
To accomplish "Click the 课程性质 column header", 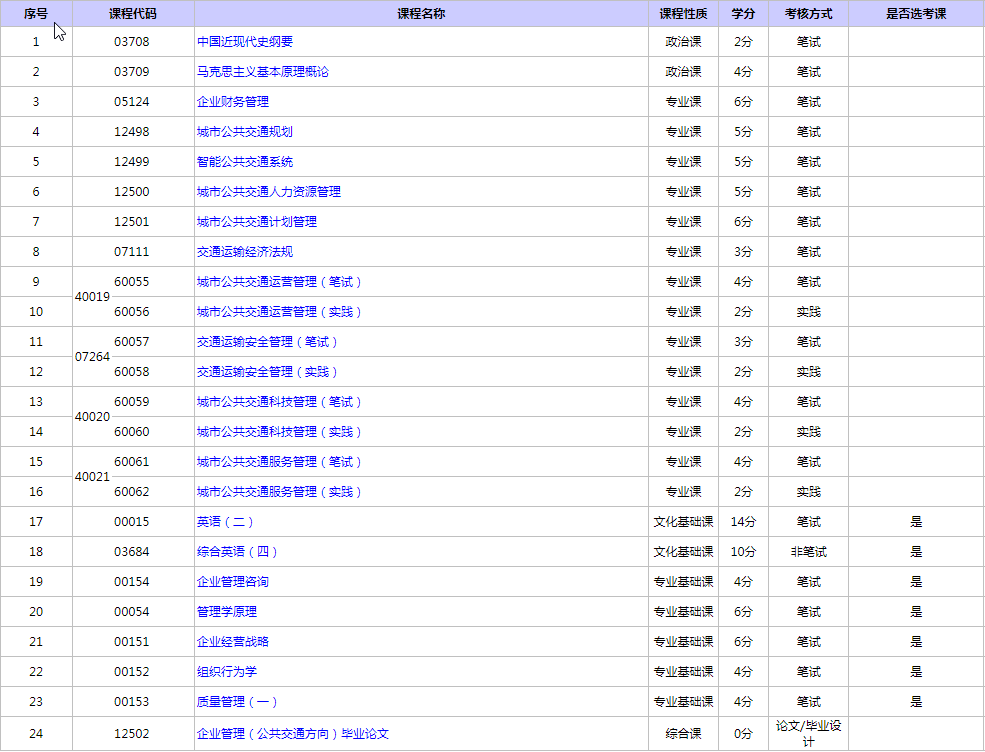I will 683,14.
